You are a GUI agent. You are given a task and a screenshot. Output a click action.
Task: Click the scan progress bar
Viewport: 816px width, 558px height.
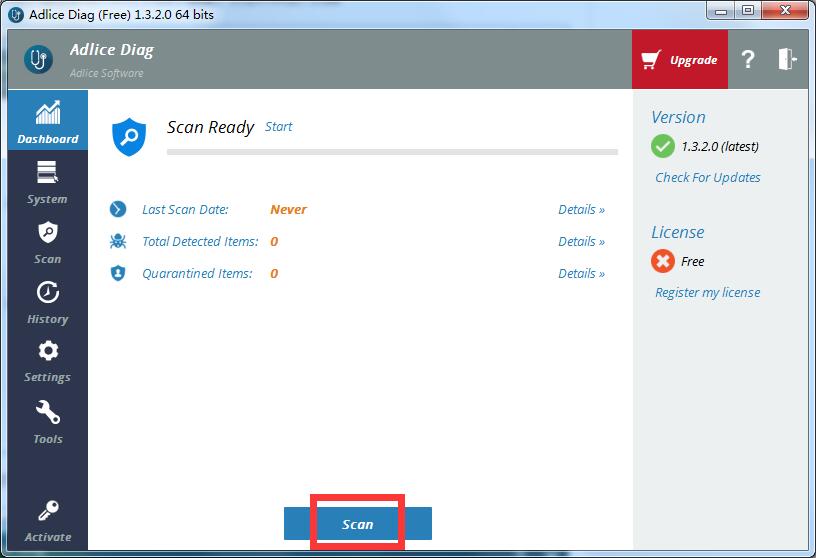(x=392, y=152)
